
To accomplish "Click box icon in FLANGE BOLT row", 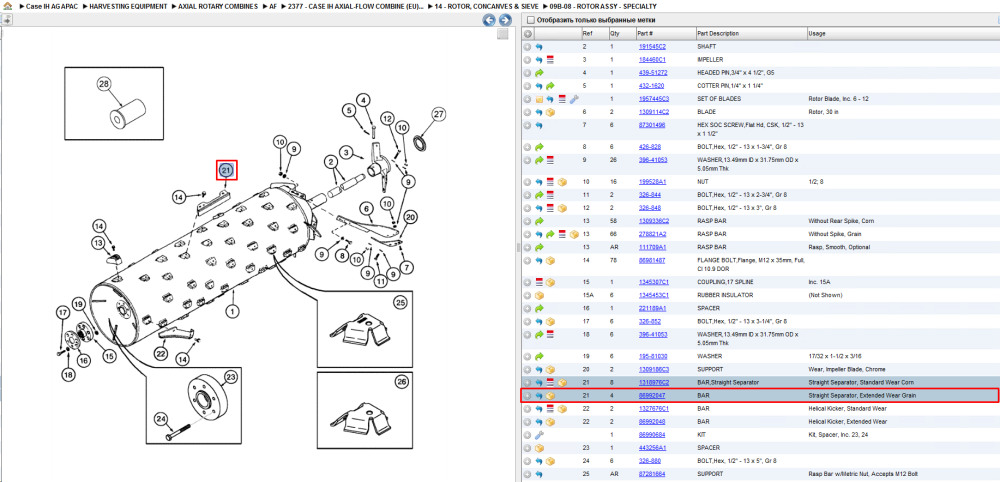I will coord(550,260).
